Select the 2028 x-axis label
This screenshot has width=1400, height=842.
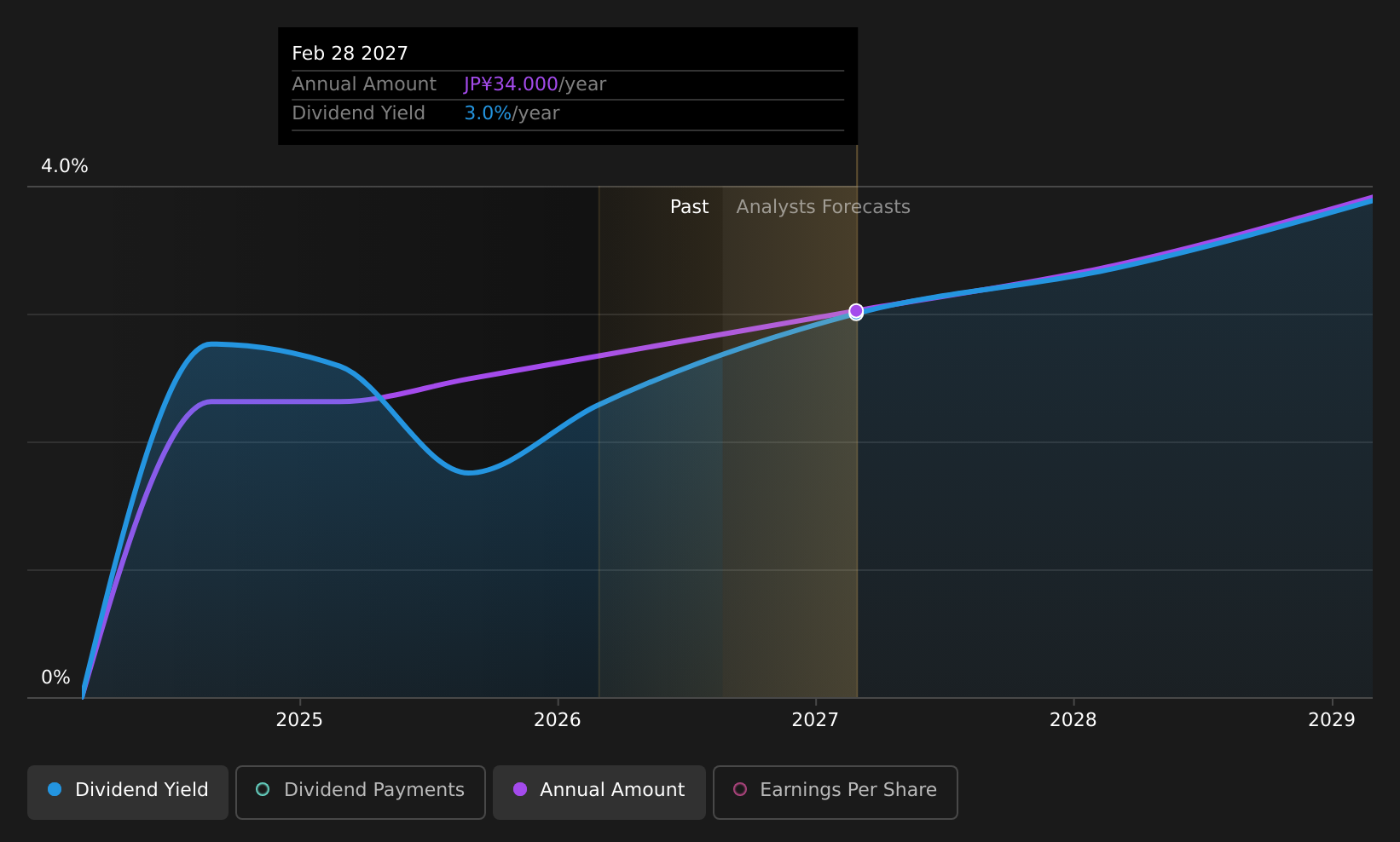[1073, 720]
